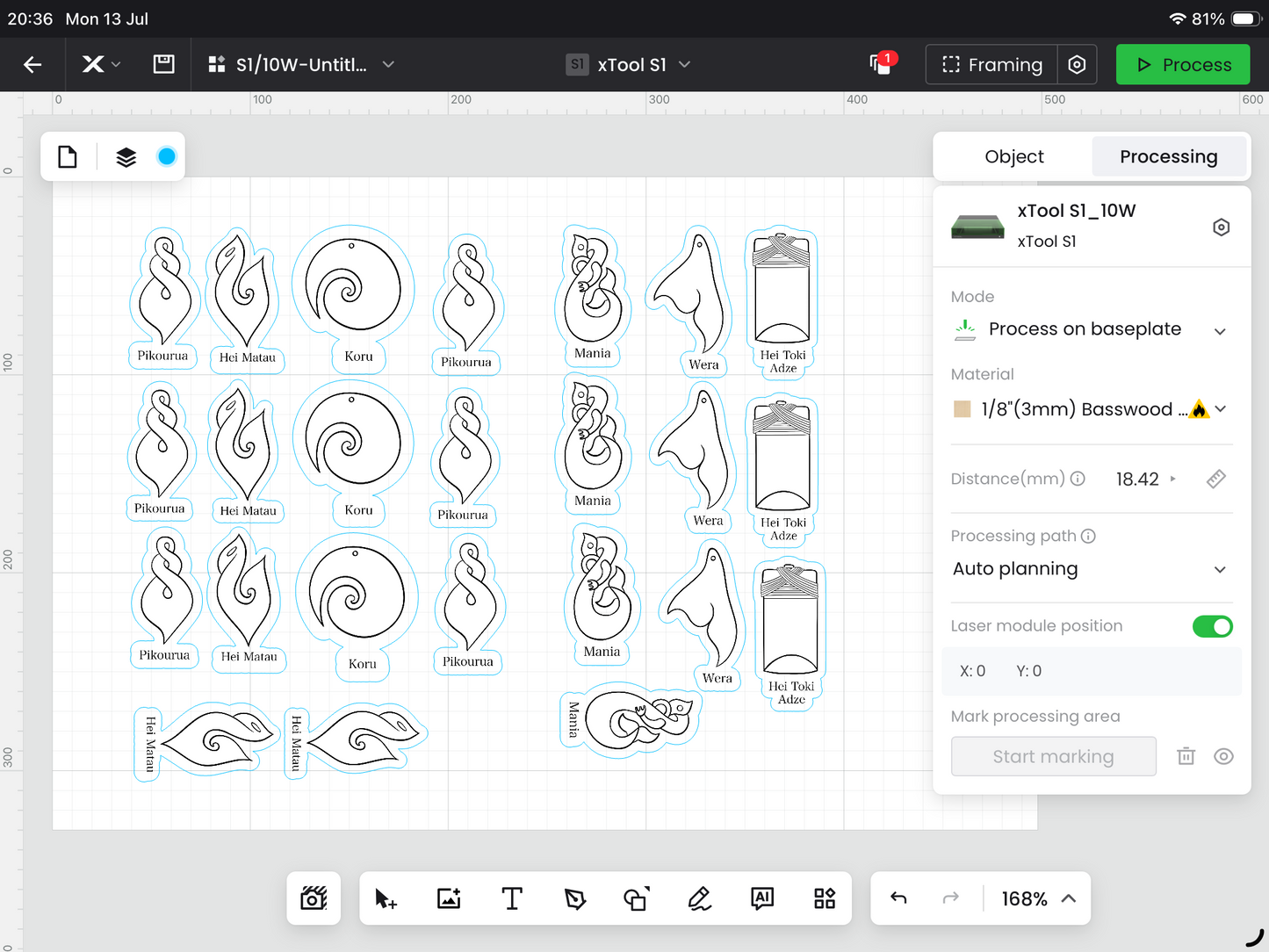1269x952 pixels.
Task: Open the AI generation tool
Action: tap(762, 898)
